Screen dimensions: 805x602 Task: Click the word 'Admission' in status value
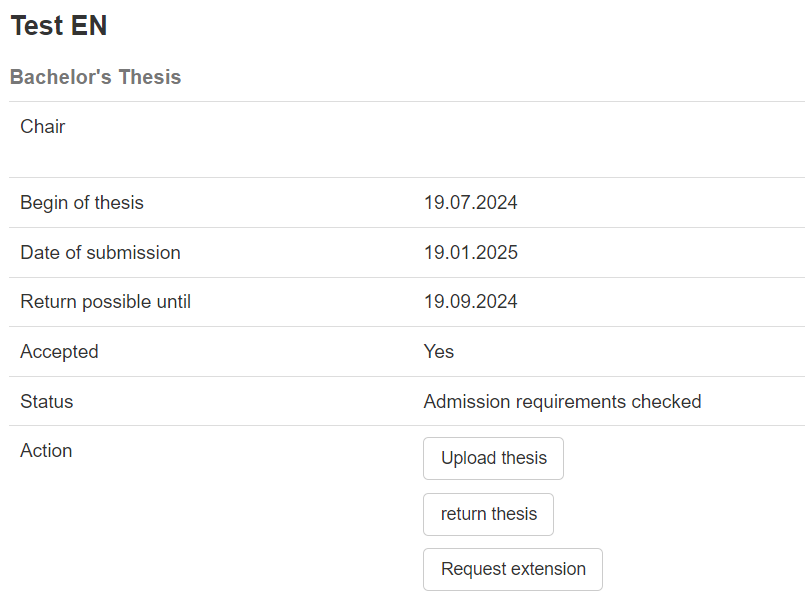point(467,402)
